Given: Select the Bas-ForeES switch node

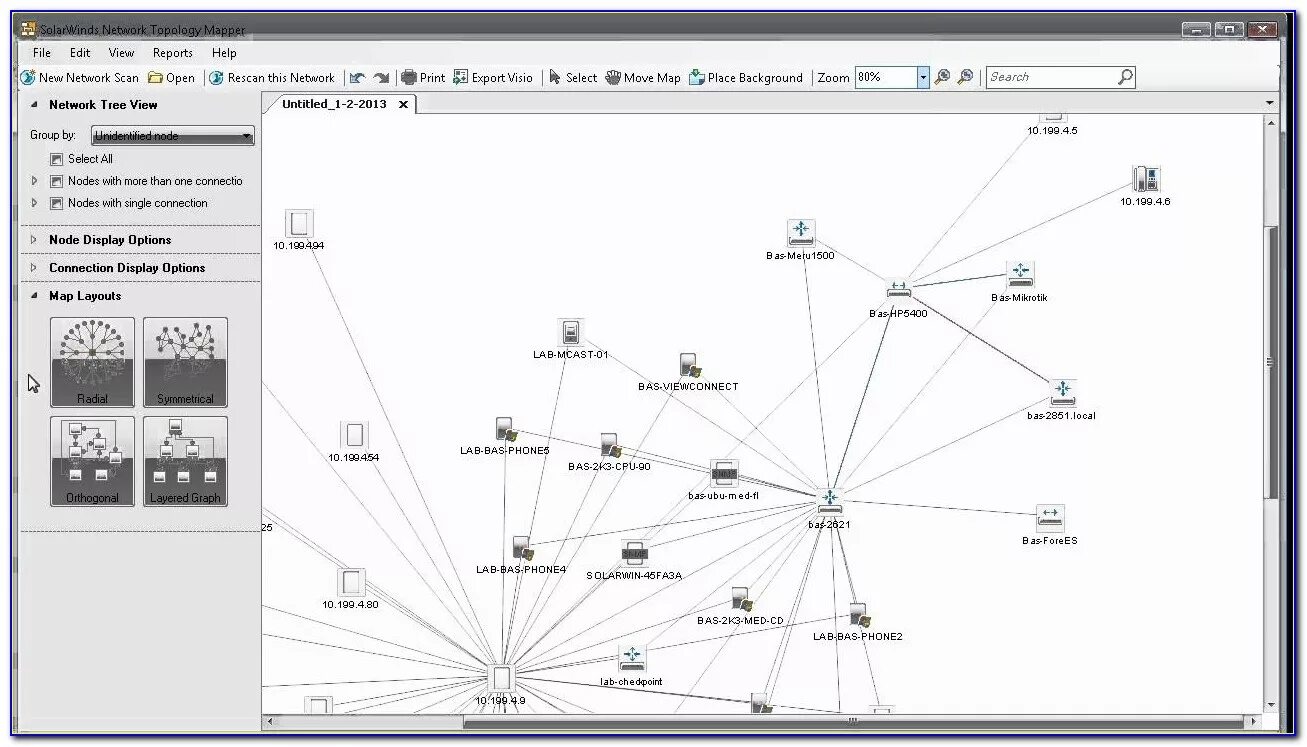Looking at the screenshot, I should pyautogui.click(x=1050, y=518).
